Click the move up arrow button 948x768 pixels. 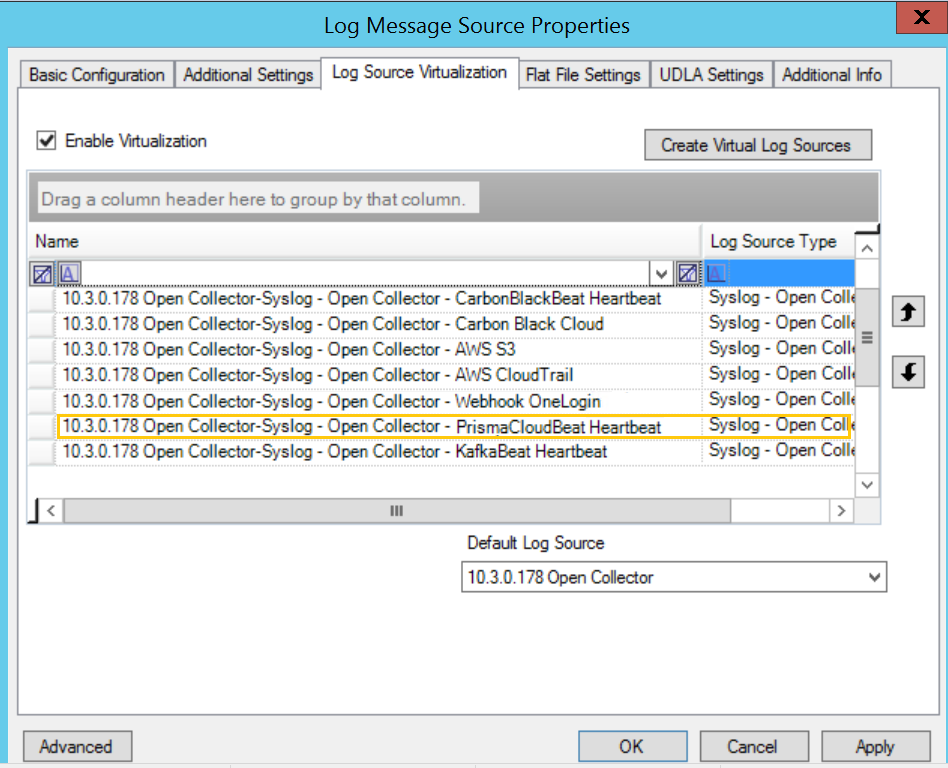907,312
